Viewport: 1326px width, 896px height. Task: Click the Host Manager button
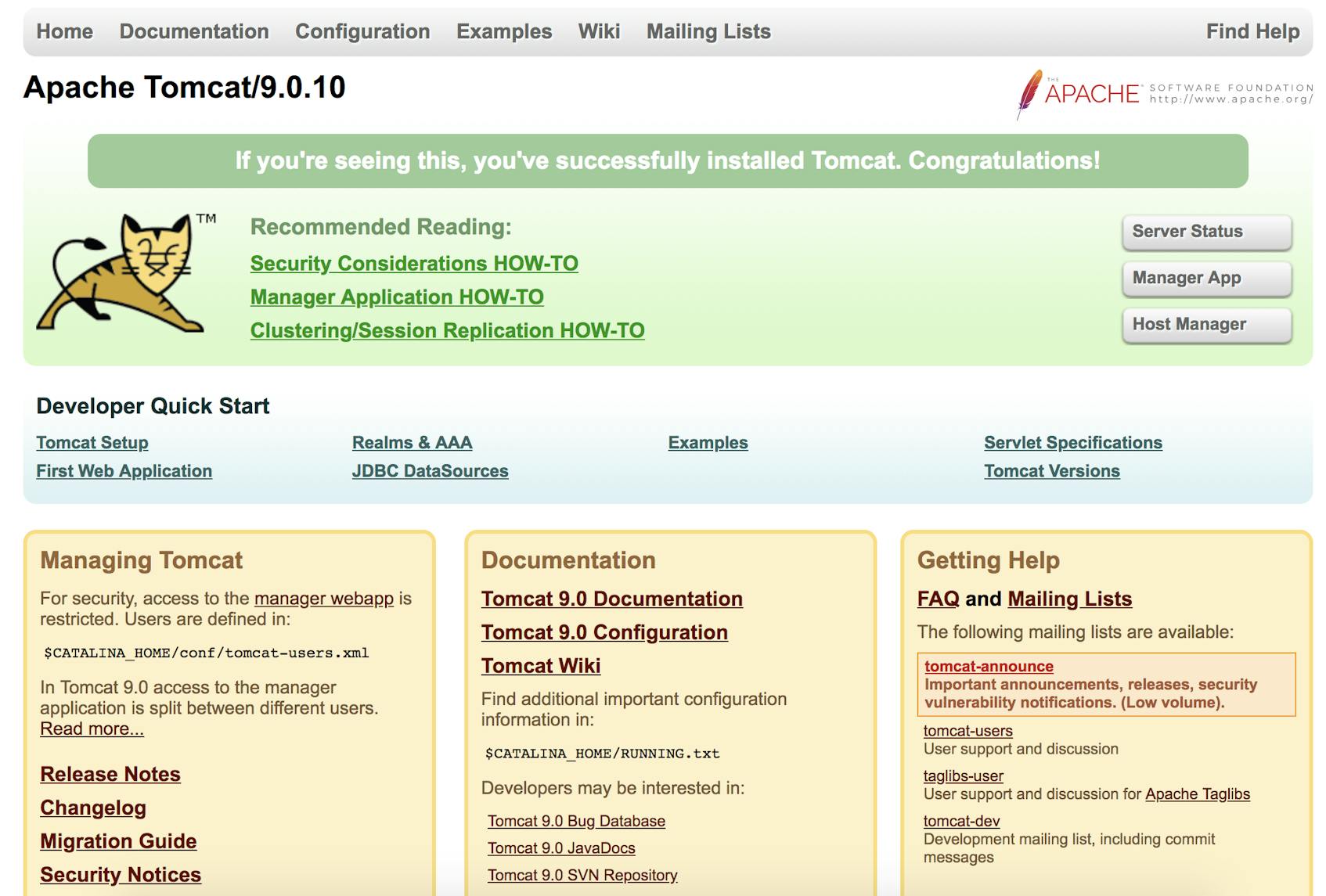pyautogui.click(x=1205, y=325)
